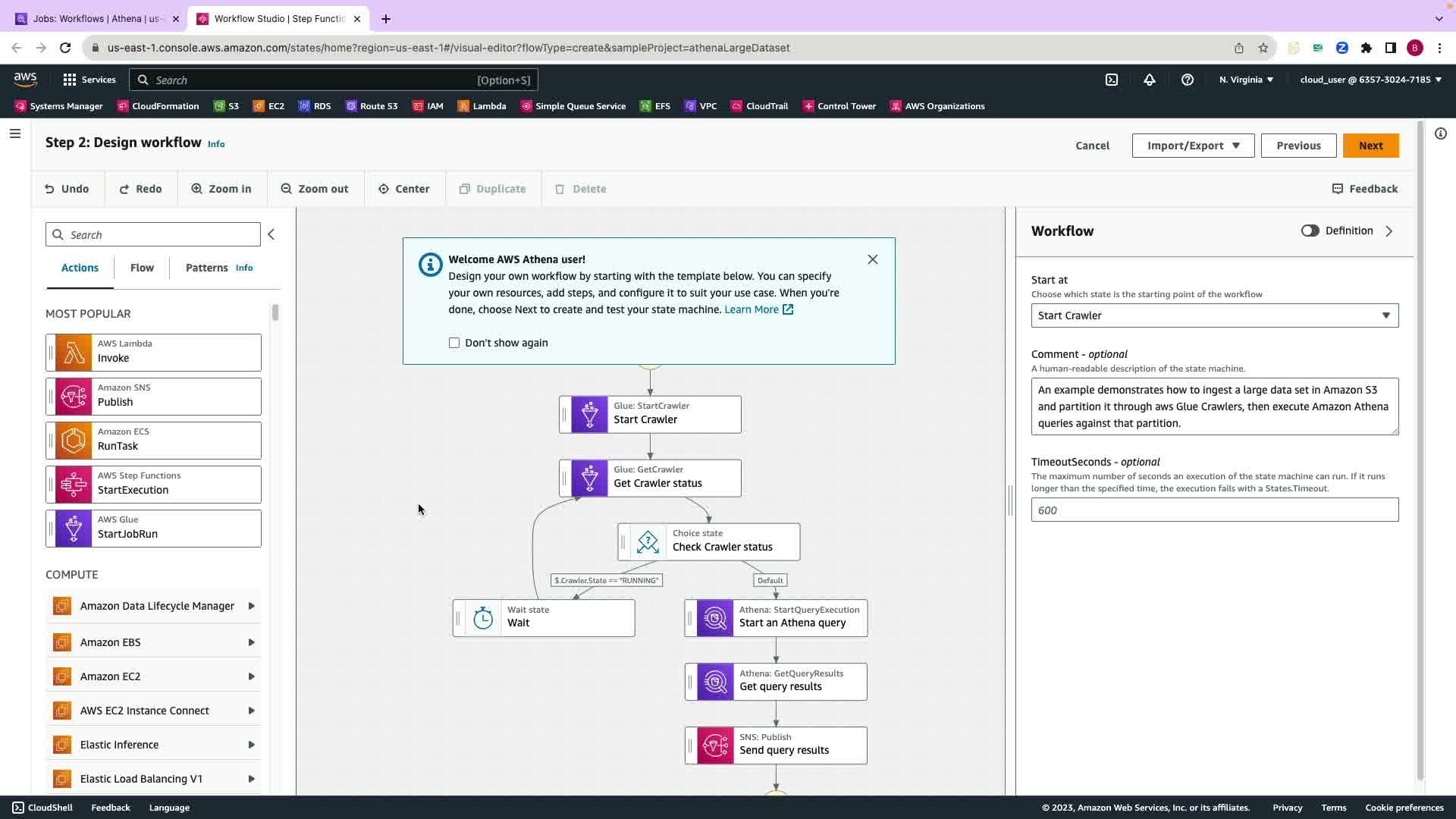Screen dimensions: 1456x819
Task: Select the Wait state clock icon
Action: click(483, 618)
